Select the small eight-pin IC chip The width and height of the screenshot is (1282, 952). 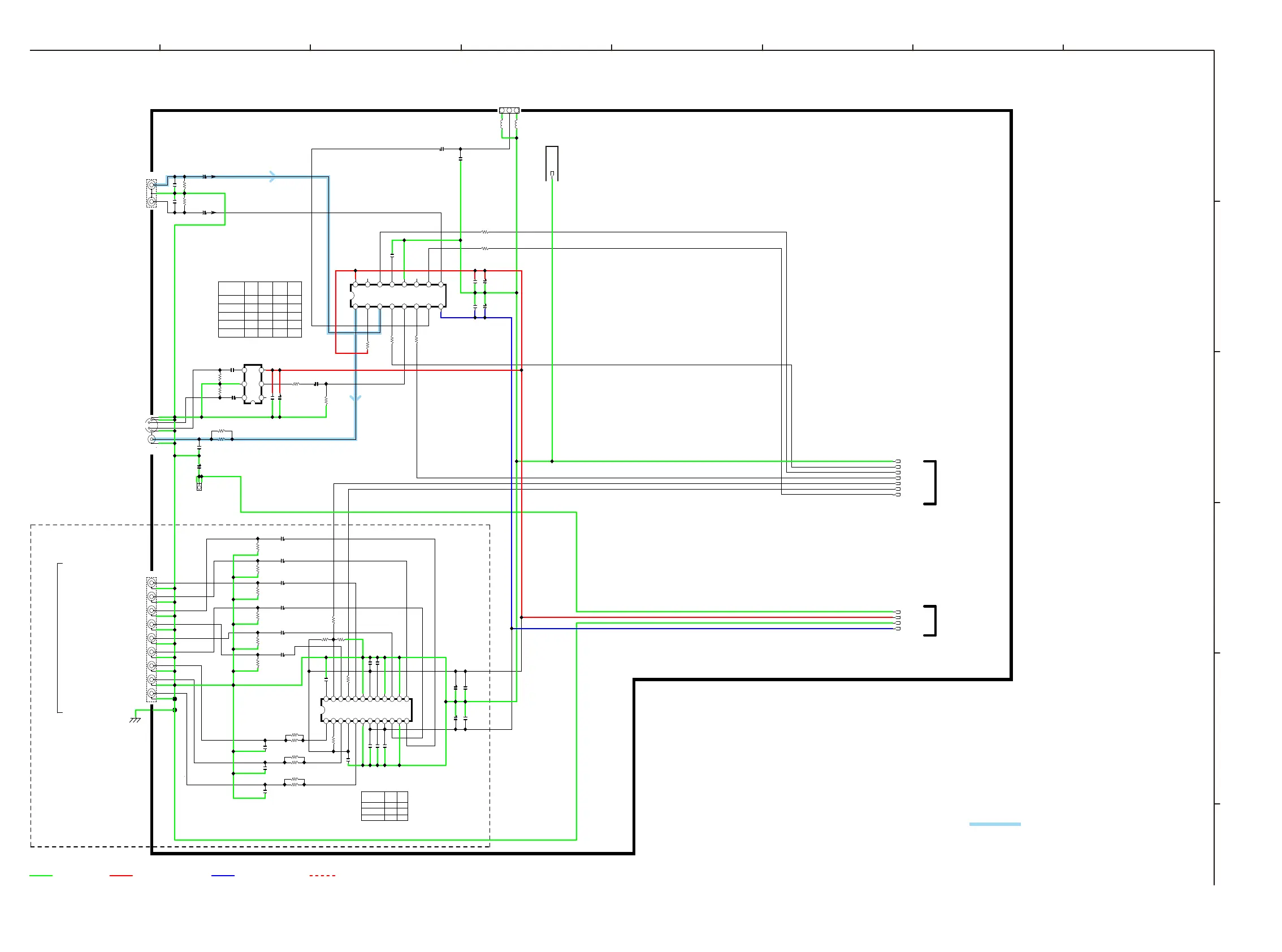(x=253, y=384)
